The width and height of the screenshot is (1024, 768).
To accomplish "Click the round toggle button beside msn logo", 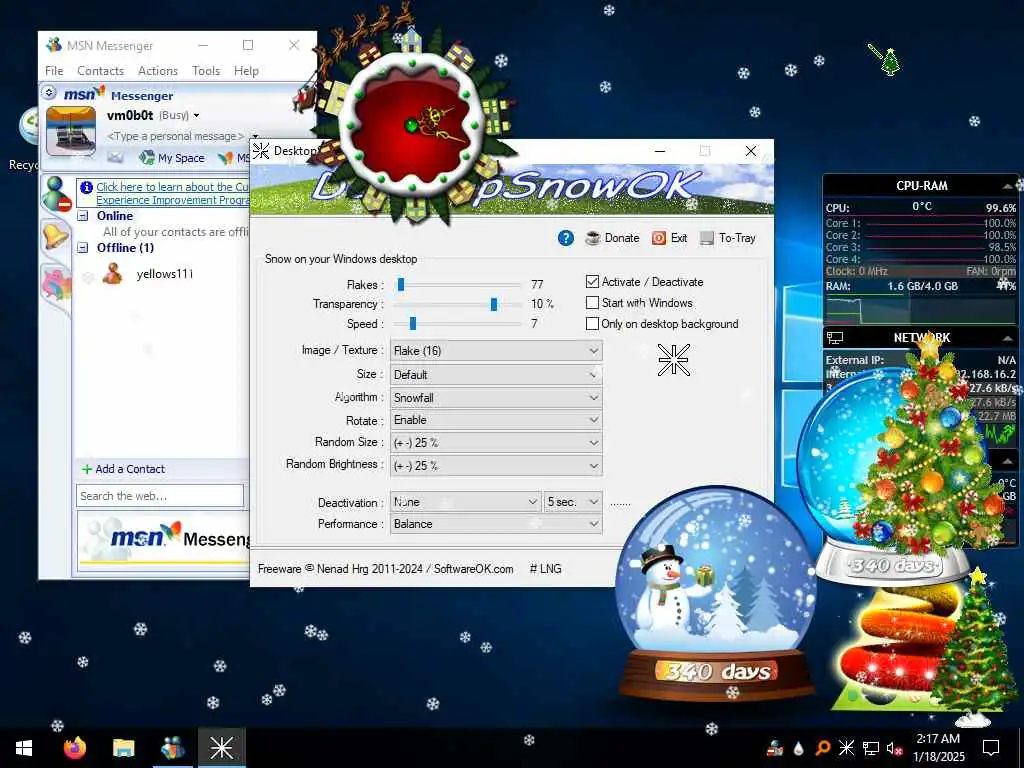I will tap(49, 93).
